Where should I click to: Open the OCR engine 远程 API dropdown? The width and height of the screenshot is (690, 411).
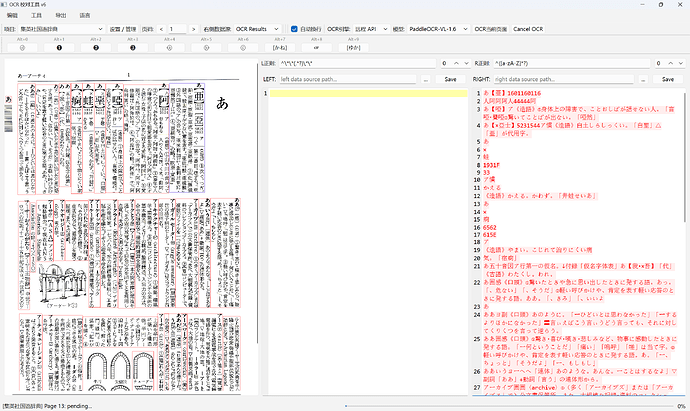pos(371,29)
